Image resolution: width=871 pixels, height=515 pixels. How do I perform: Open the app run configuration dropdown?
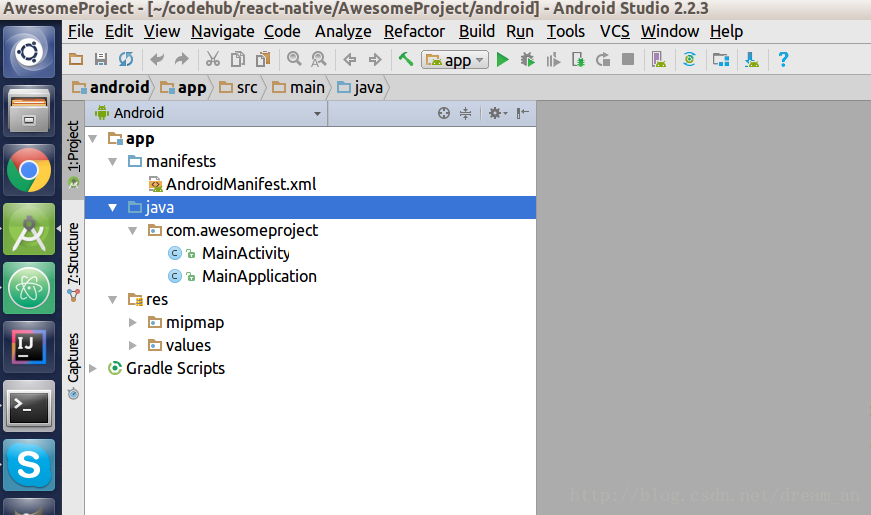(455, 59)
